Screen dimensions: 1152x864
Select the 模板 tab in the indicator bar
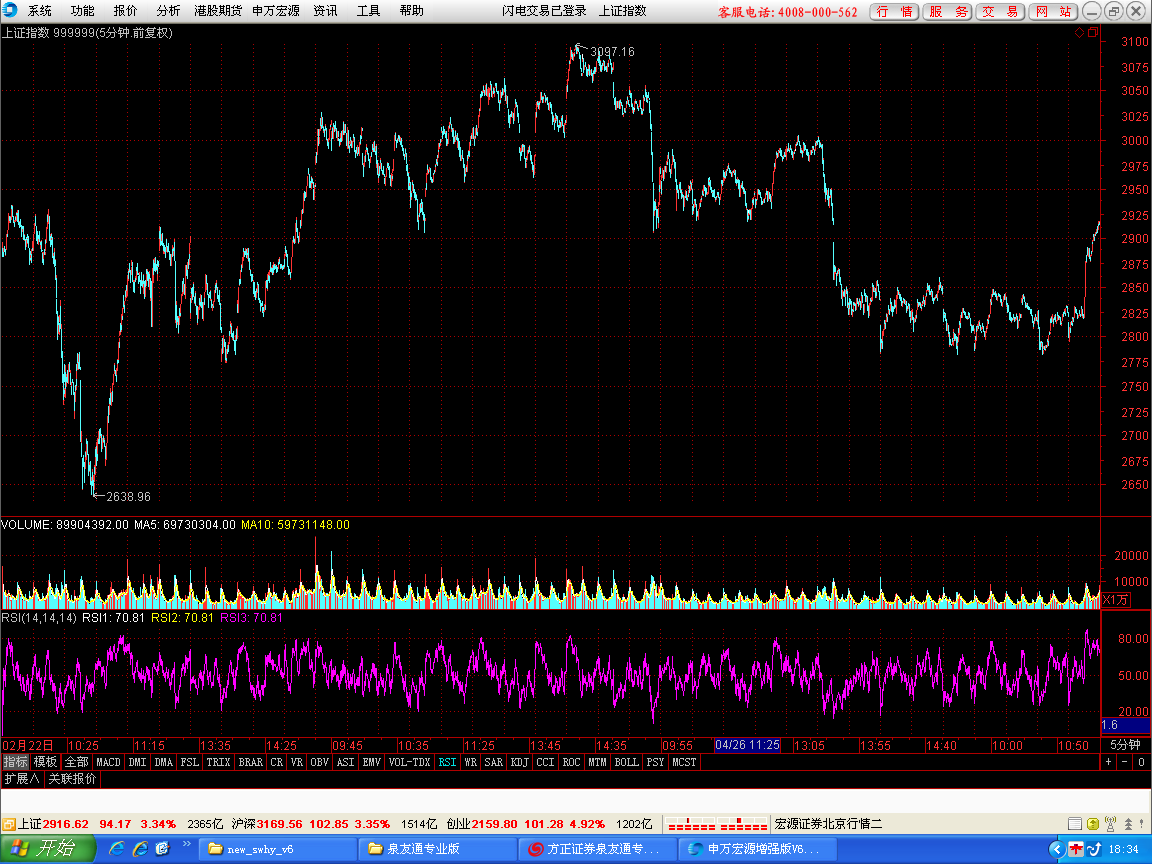(46, 762)
